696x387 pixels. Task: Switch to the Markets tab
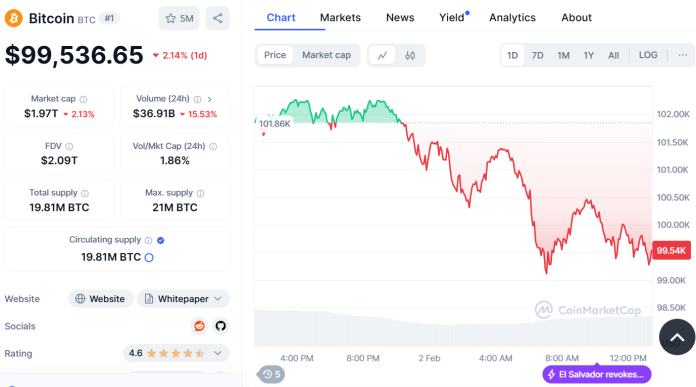click(340, 18)
